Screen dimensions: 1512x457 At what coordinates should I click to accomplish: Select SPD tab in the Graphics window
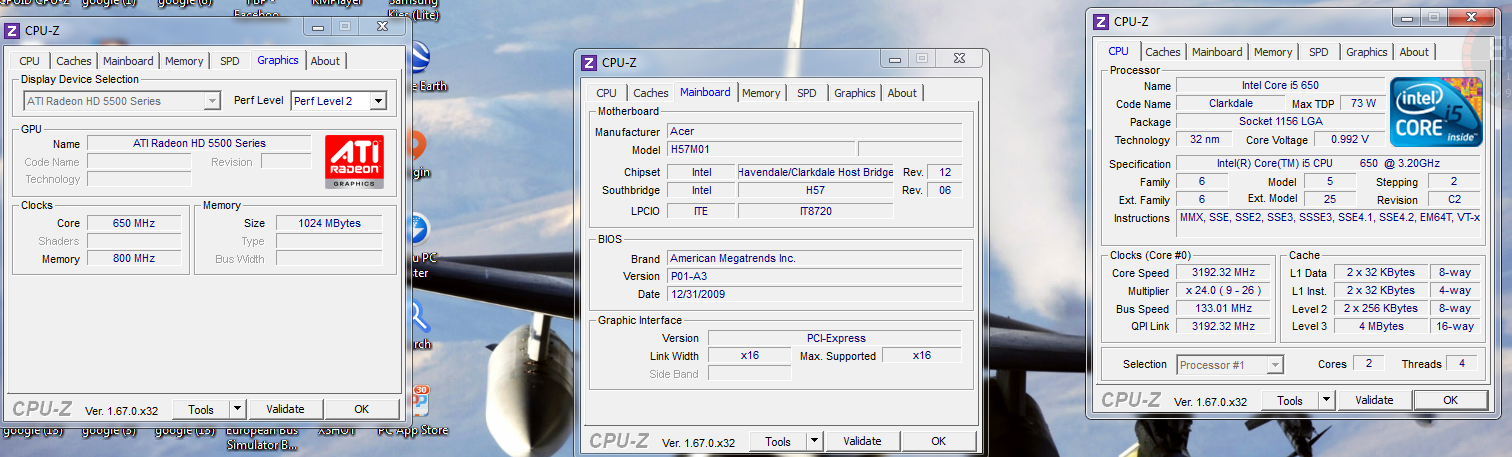230,61
